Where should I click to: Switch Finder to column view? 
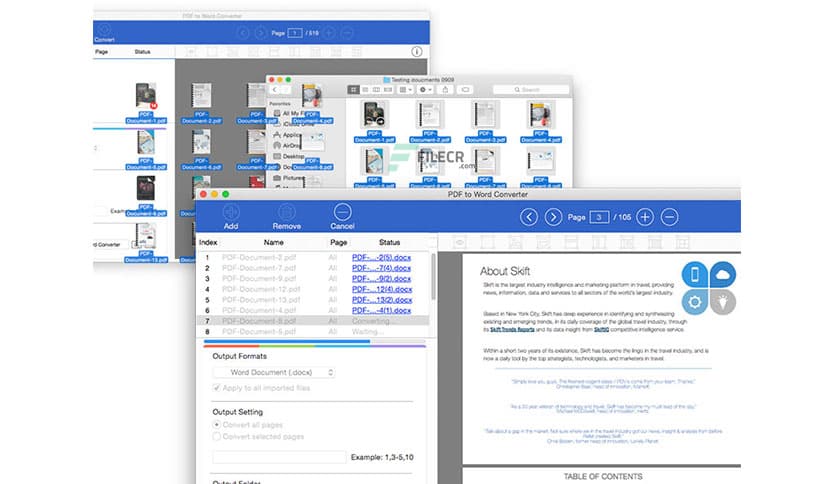coord(376,90)
